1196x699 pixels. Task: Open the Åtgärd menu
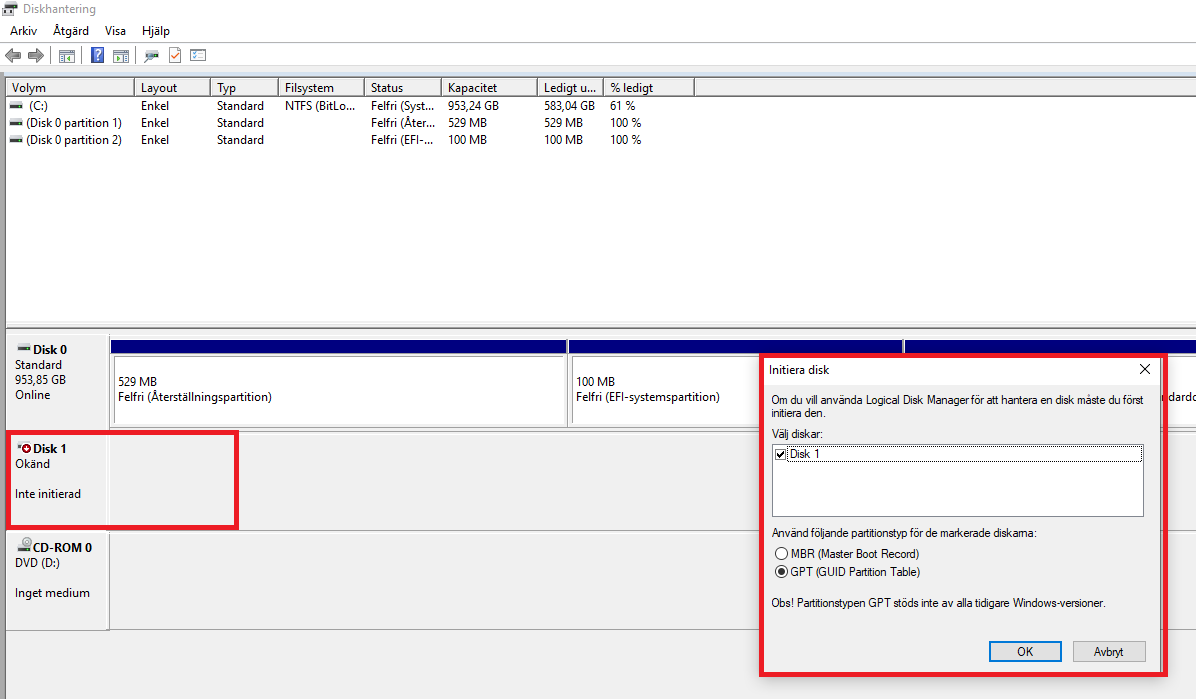[71, 31]
